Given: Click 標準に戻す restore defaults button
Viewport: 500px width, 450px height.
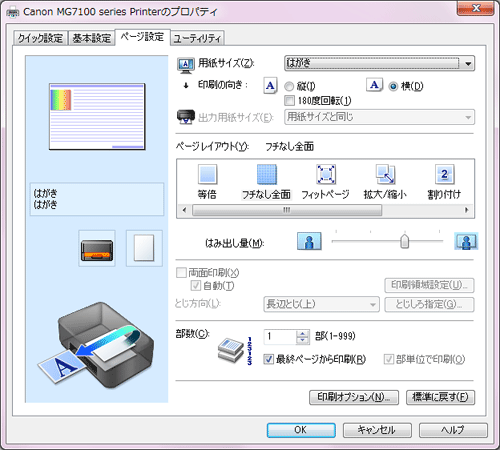Looking at the screenshot, I should (440, 397).
